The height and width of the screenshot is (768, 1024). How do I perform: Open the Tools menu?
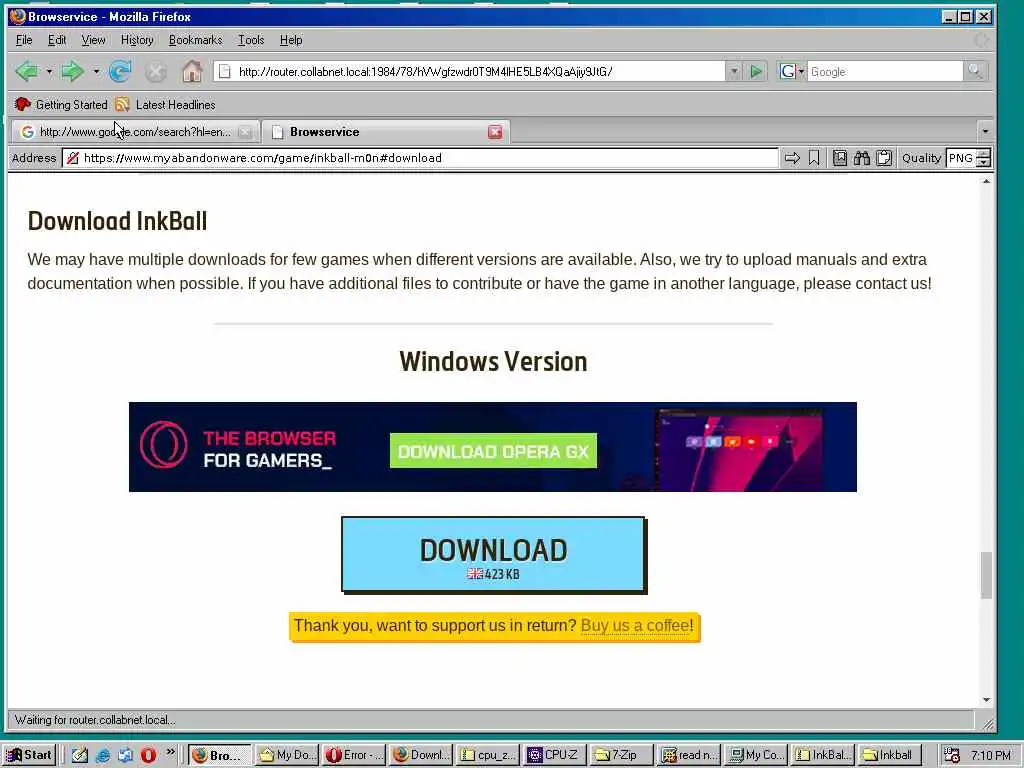click(x=251, y=40)
